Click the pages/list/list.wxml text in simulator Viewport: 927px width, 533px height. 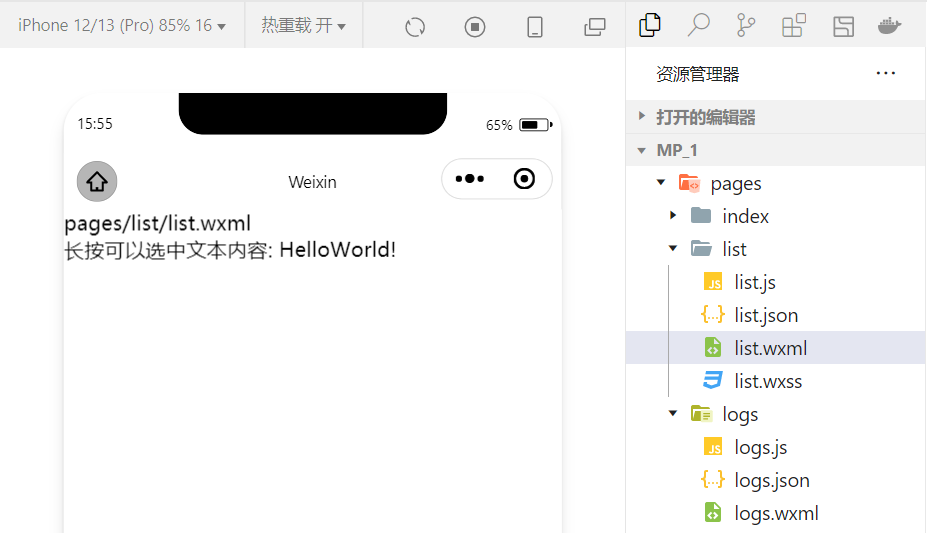point(158,223)
